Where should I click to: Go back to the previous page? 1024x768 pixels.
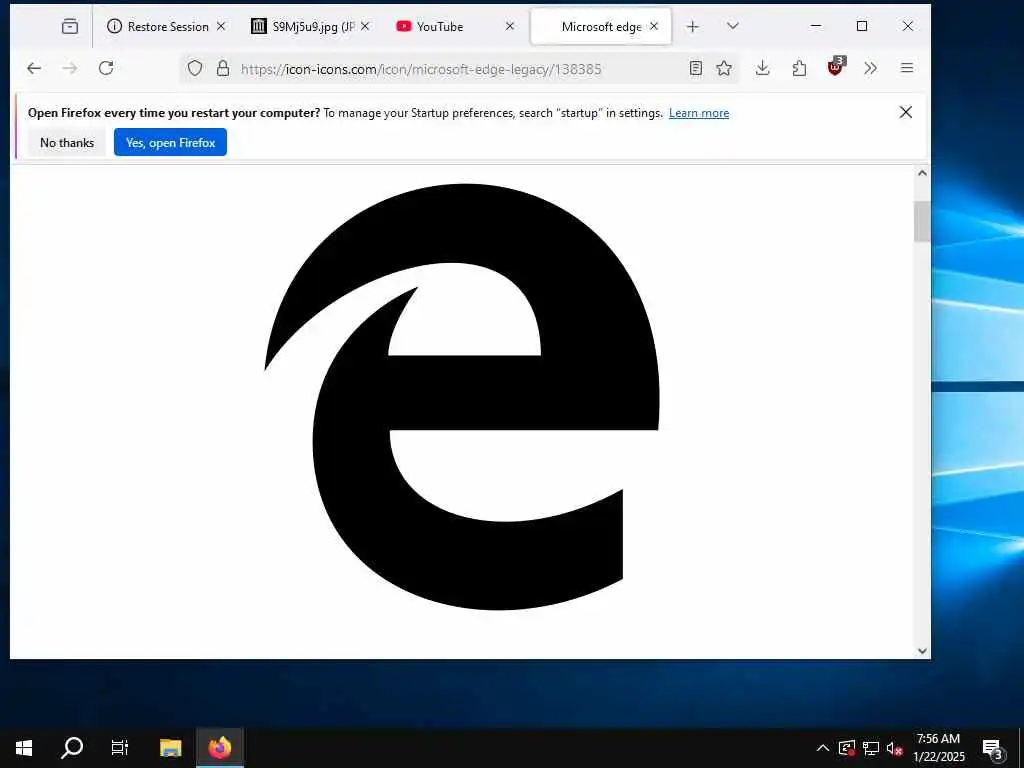coord(34,68)
